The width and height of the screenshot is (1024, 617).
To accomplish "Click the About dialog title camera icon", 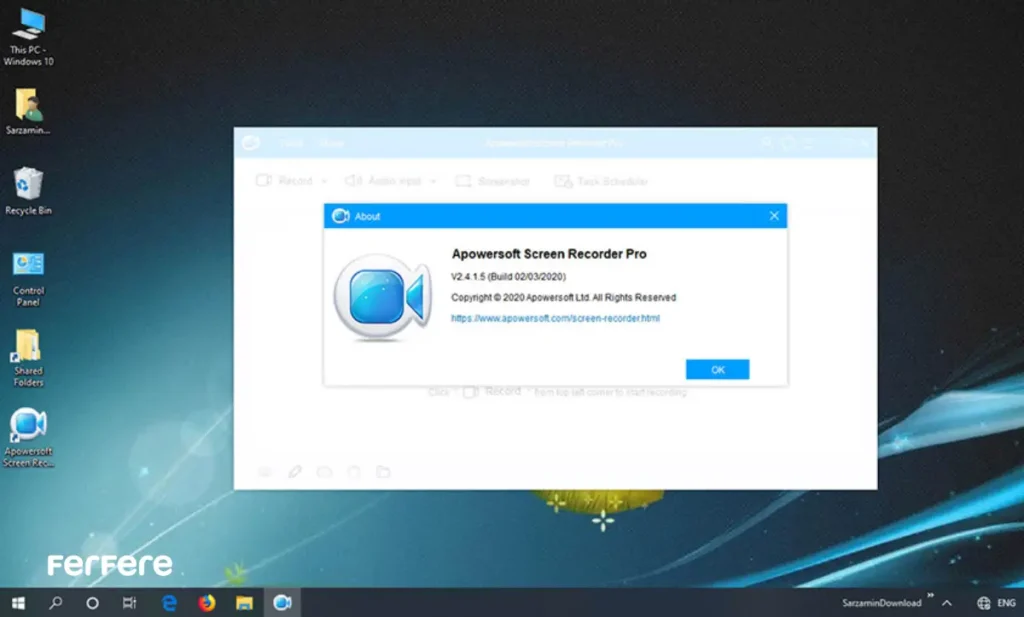I will (x=340, y=216).
